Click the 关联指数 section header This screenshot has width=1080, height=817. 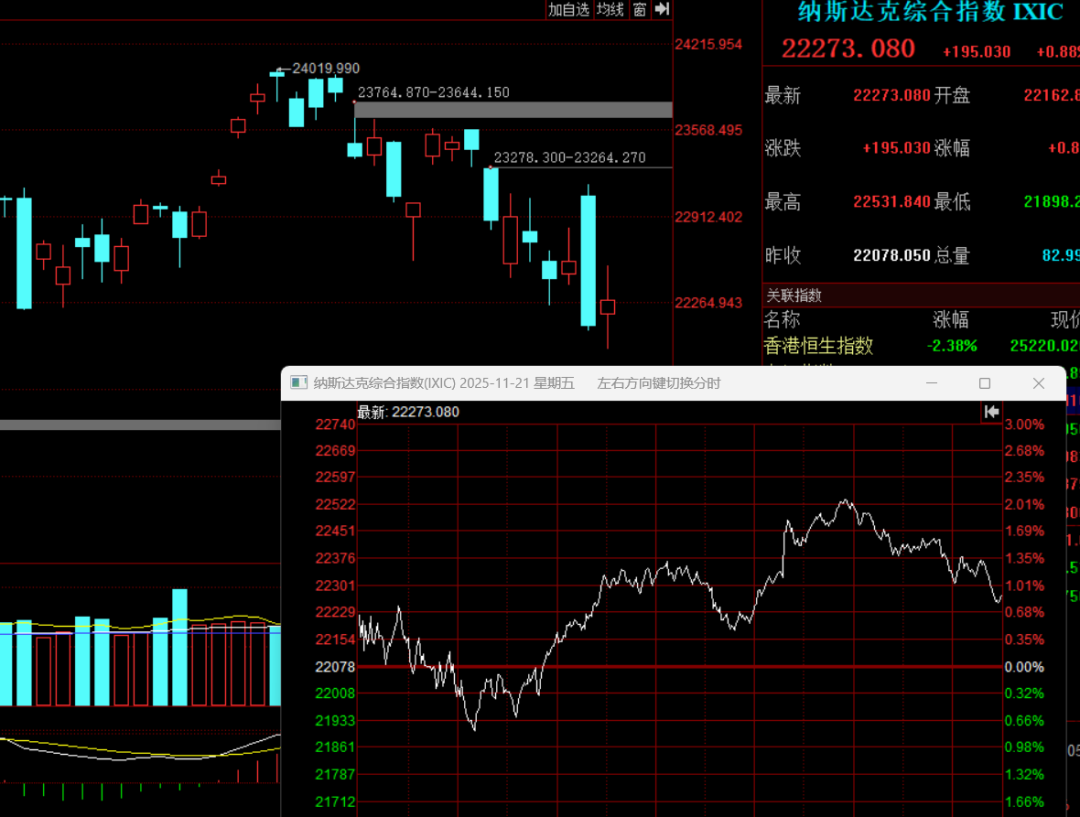(794, 295)
